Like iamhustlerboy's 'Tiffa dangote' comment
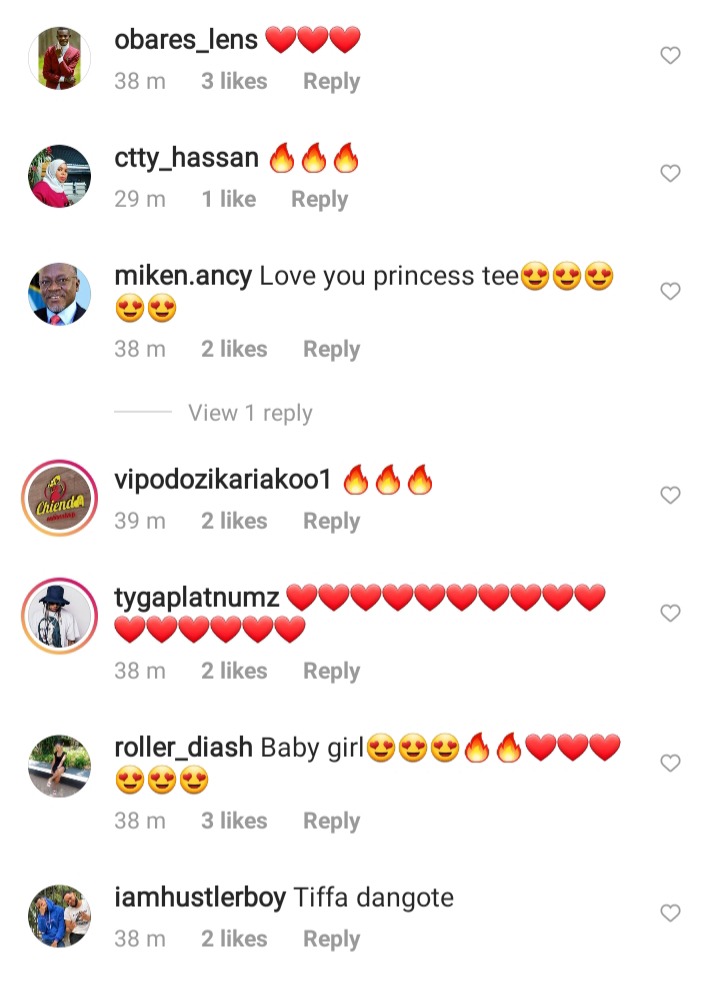The height and width of the screenshot is (981, 720). point(670,913)
